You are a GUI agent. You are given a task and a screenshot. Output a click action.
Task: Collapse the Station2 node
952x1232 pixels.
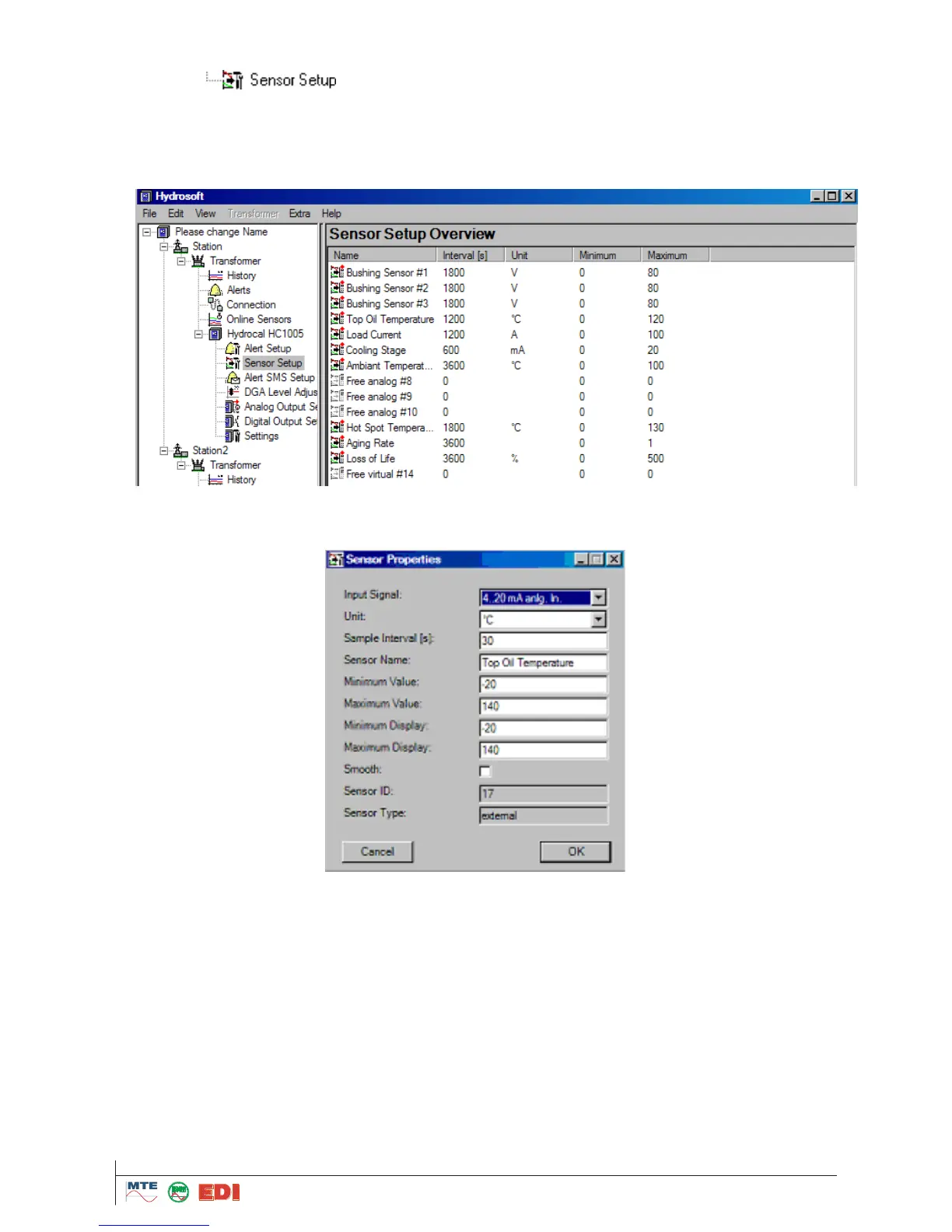click(164, 450)
